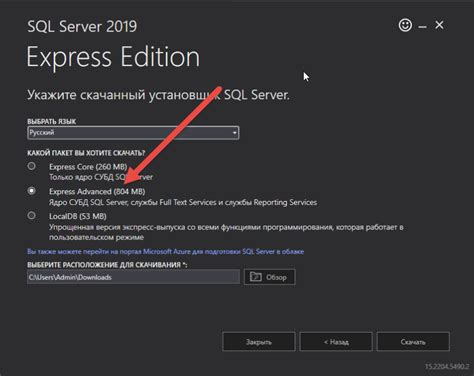Select the Express Core (260 MB) radio button
This screenshot has height=376, width=474.
tap(32, 166)
